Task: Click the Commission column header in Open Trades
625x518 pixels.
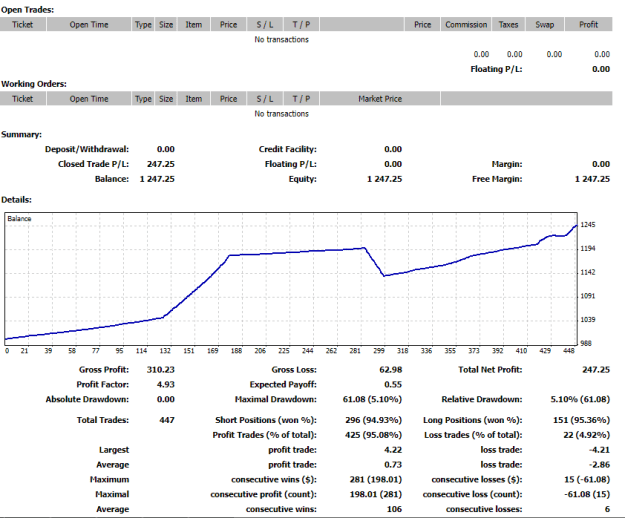Action: coord(466,24)
